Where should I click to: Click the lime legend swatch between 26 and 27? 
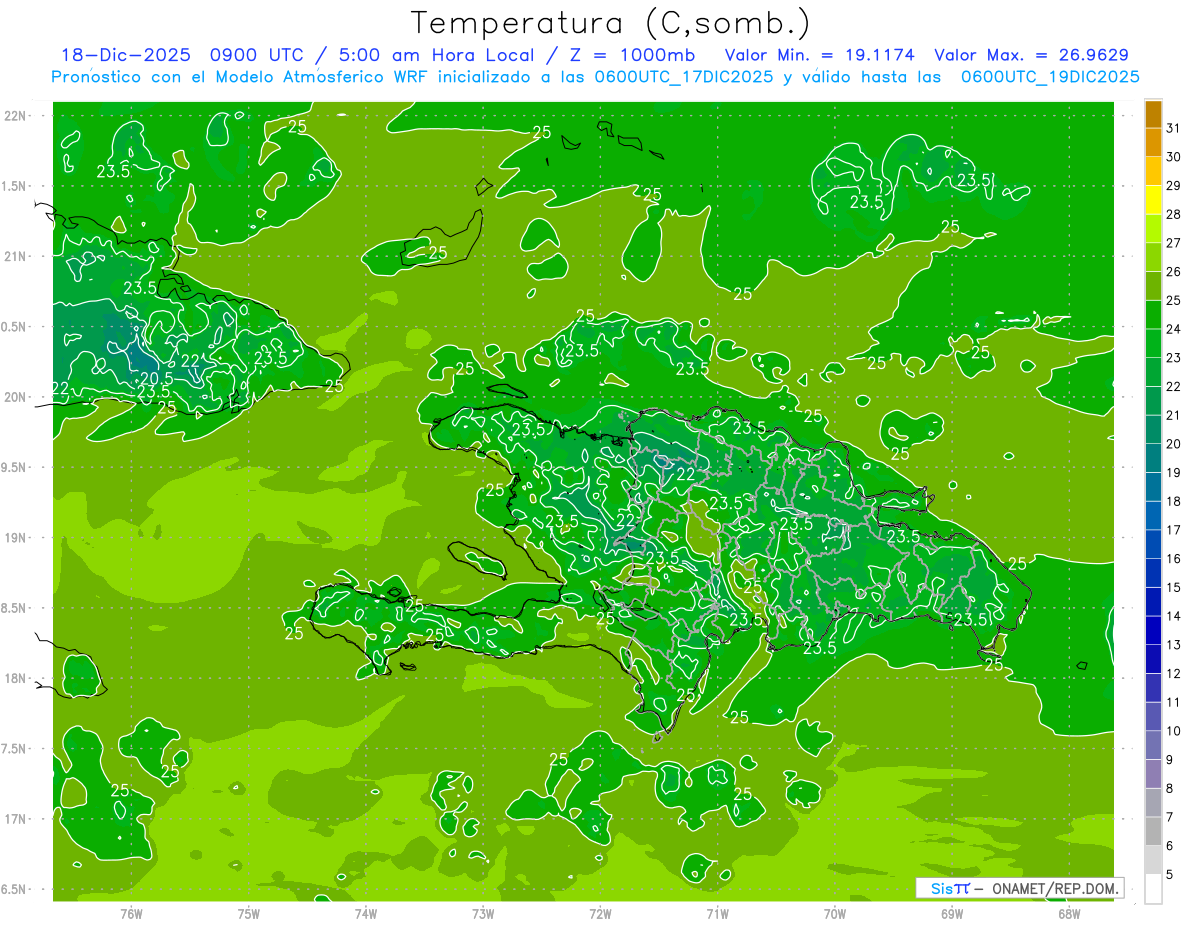(1153, 258)
